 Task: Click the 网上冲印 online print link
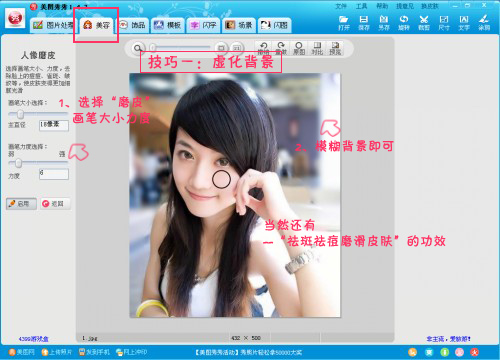click(132, 352)
